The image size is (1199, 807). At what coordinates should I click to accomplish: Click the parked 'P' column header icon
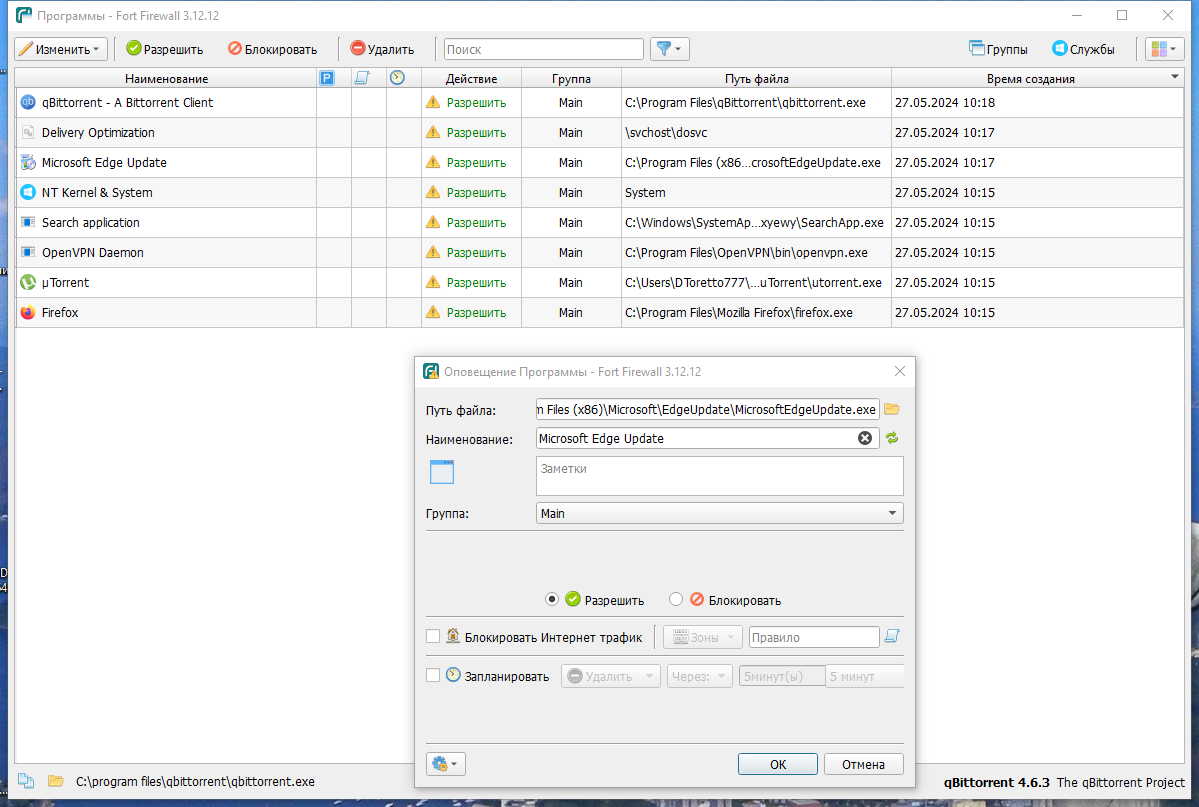click(x=327, y=78)
